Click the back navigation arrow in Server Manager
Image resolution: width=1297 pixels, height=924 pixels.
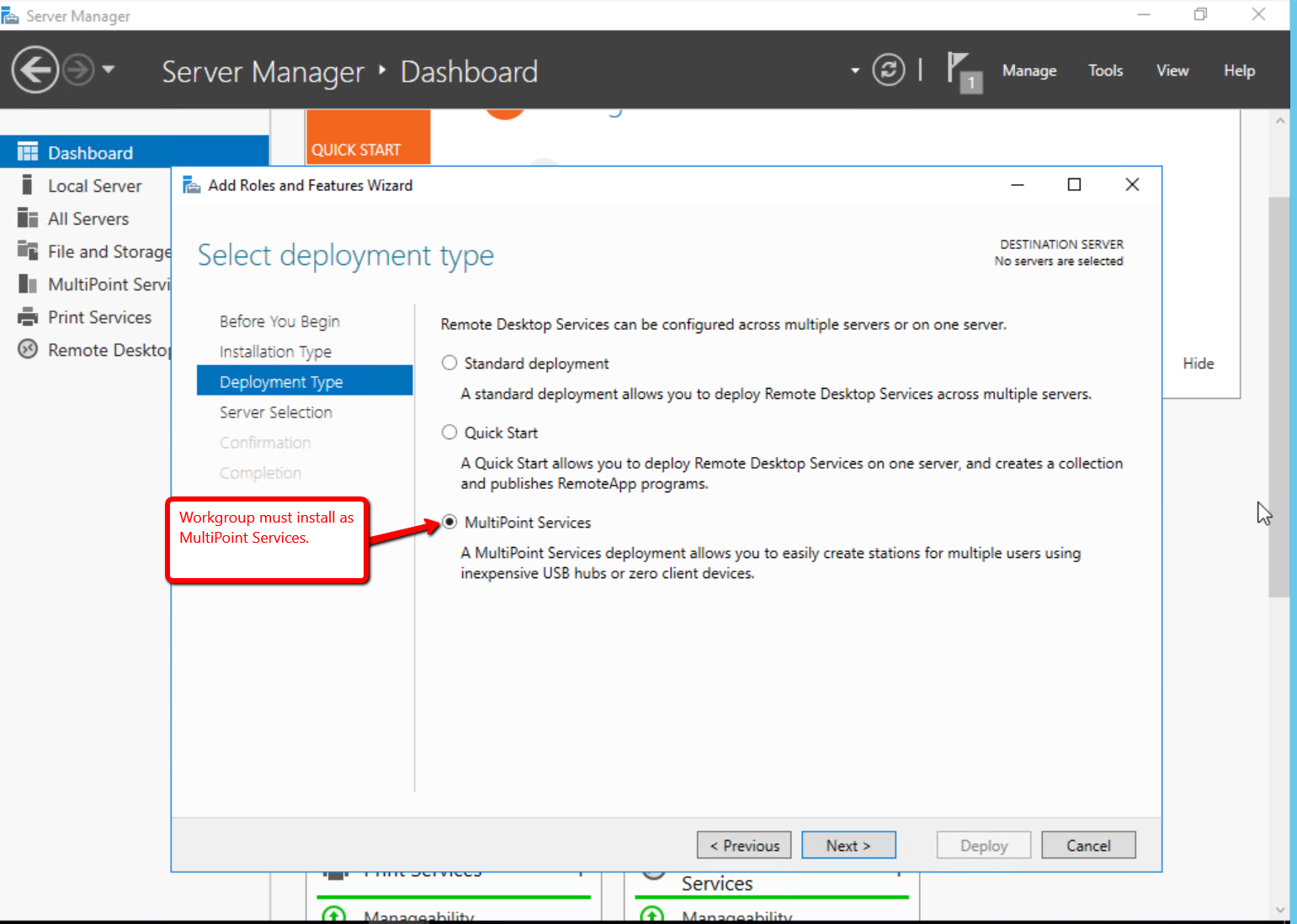click(x=35, y=70)
